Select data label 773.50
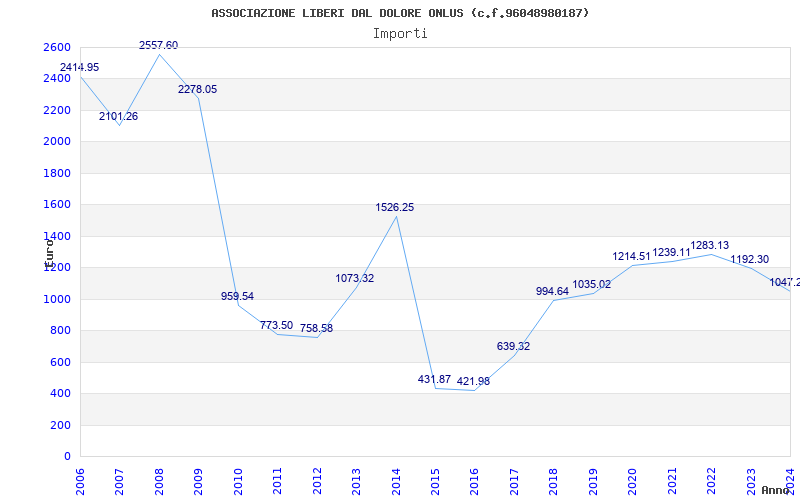 [277, 326]
